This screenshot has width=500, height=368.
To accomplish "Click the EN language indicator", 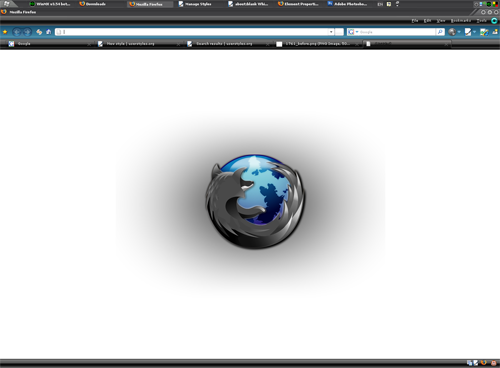I will click(380, 4).
